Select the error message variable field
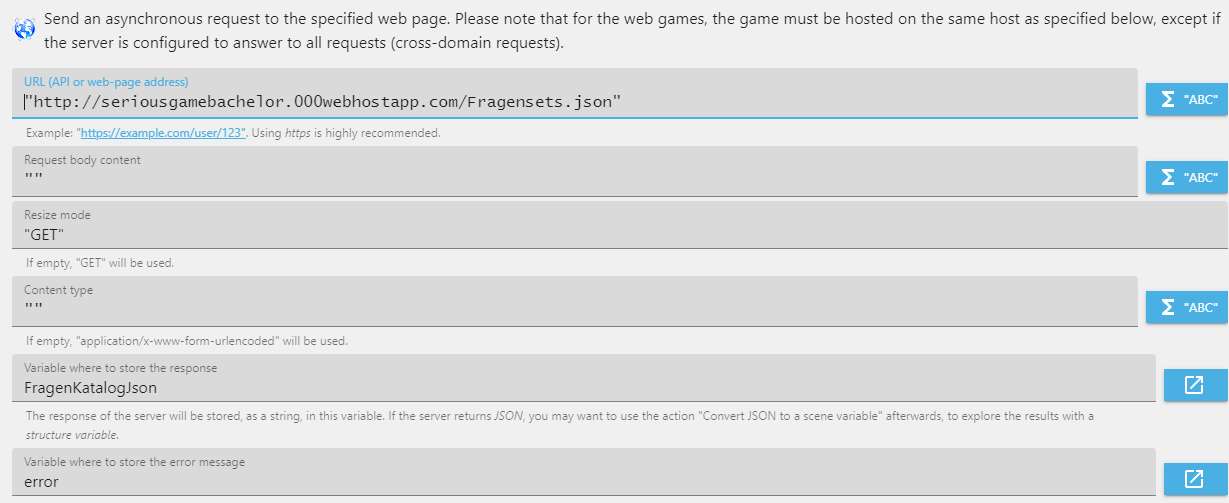Screen dimensions: 1229x503 point(584,472)
